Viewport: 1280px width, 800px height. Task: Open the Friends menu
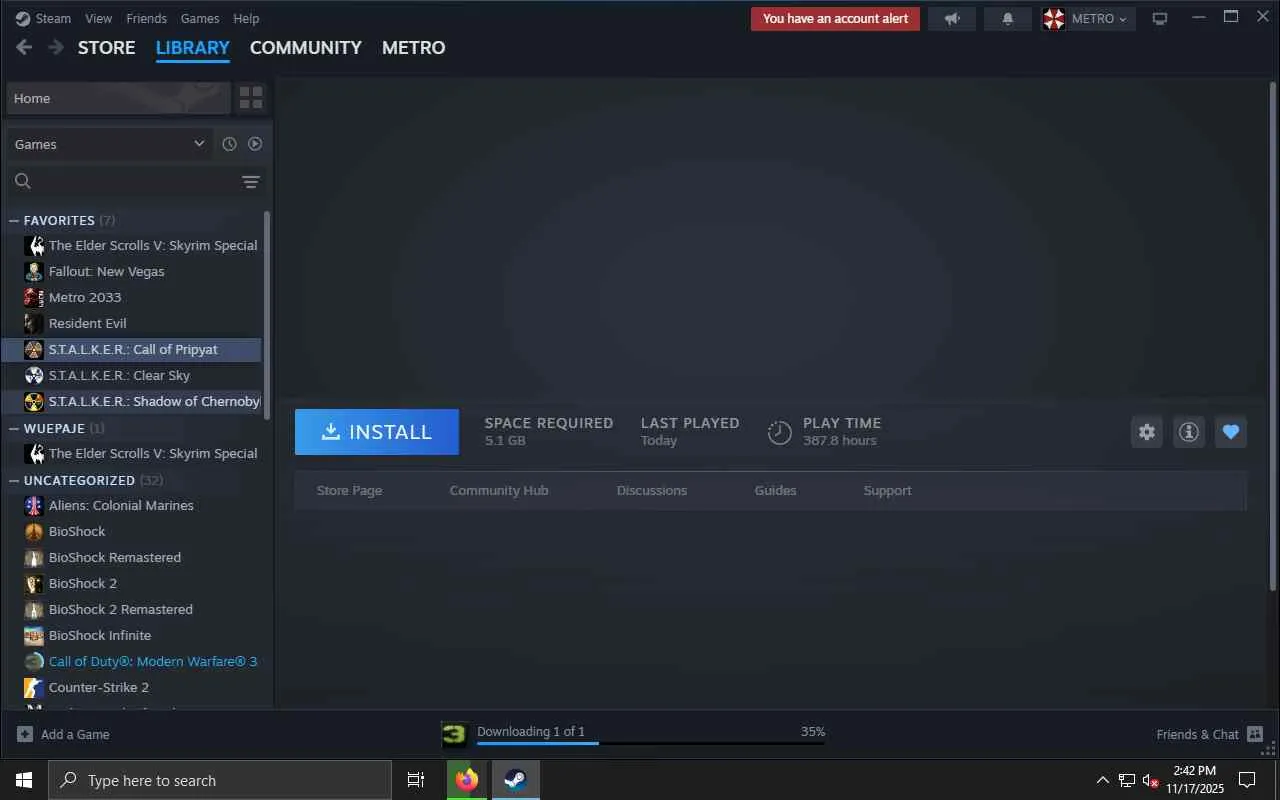point(147,18)
